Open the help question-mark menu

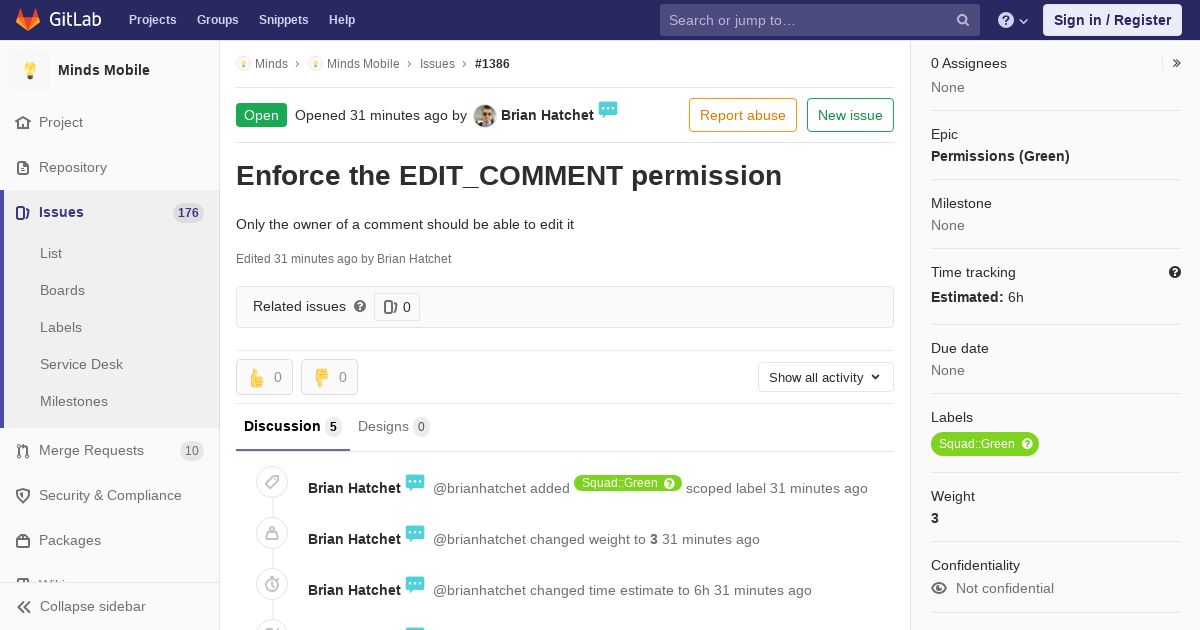pos(1013,20)
